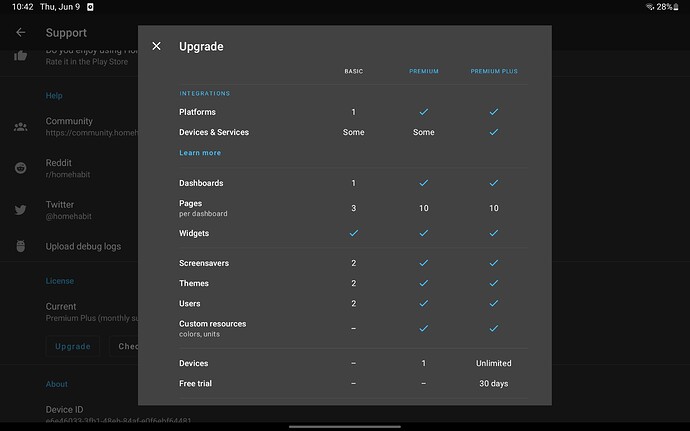Click the Upgrade button under License

click(x=73, y=346)
